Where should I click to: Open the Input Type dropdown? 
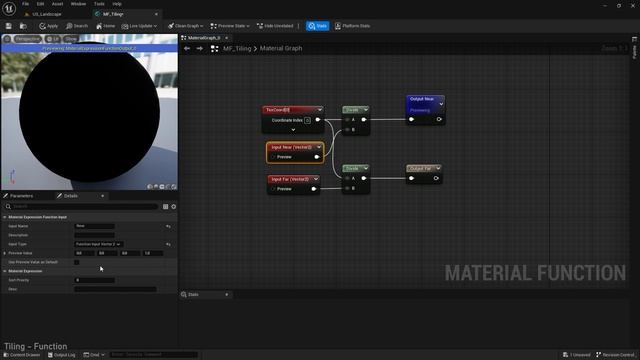[x=98, y=244]
